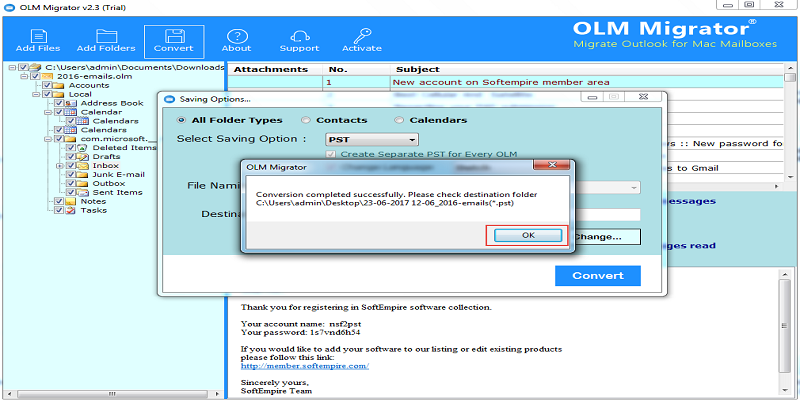Image resolution: width=800 pixels, height=400 pixels.
Task: Expand the Inbox folder node
Action: (x=60, y=166)
